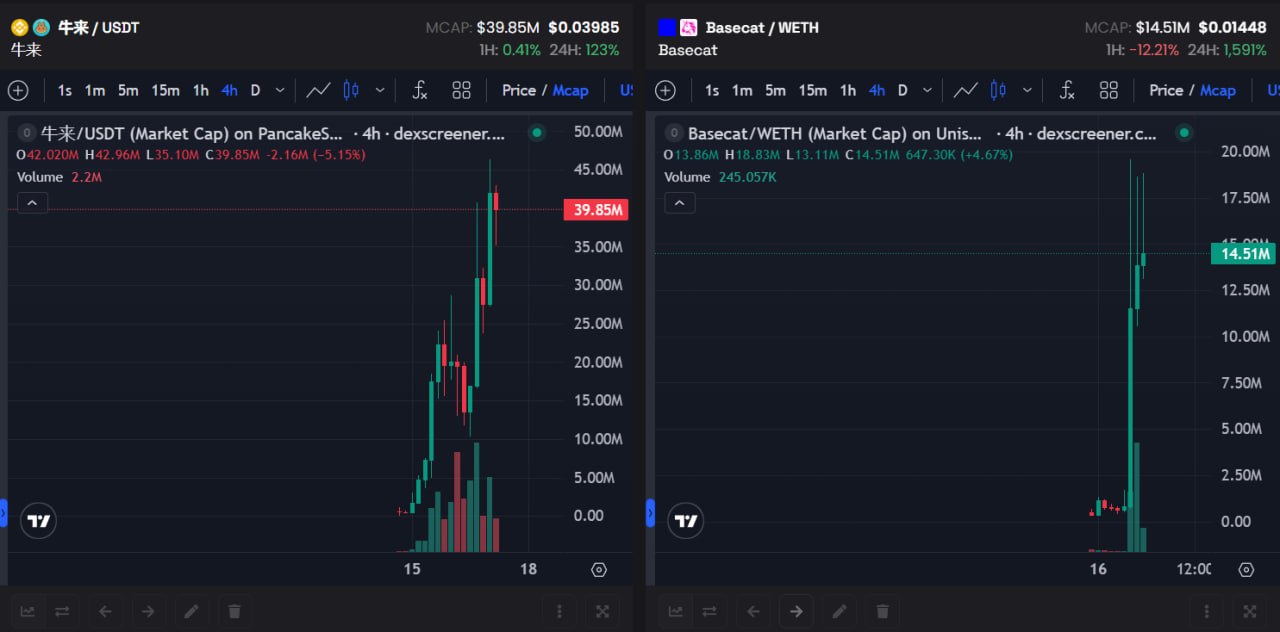Toggle the green live status dot on Basecat chart
Viewport: 1280px width, 632px height.
(1184, 133)
